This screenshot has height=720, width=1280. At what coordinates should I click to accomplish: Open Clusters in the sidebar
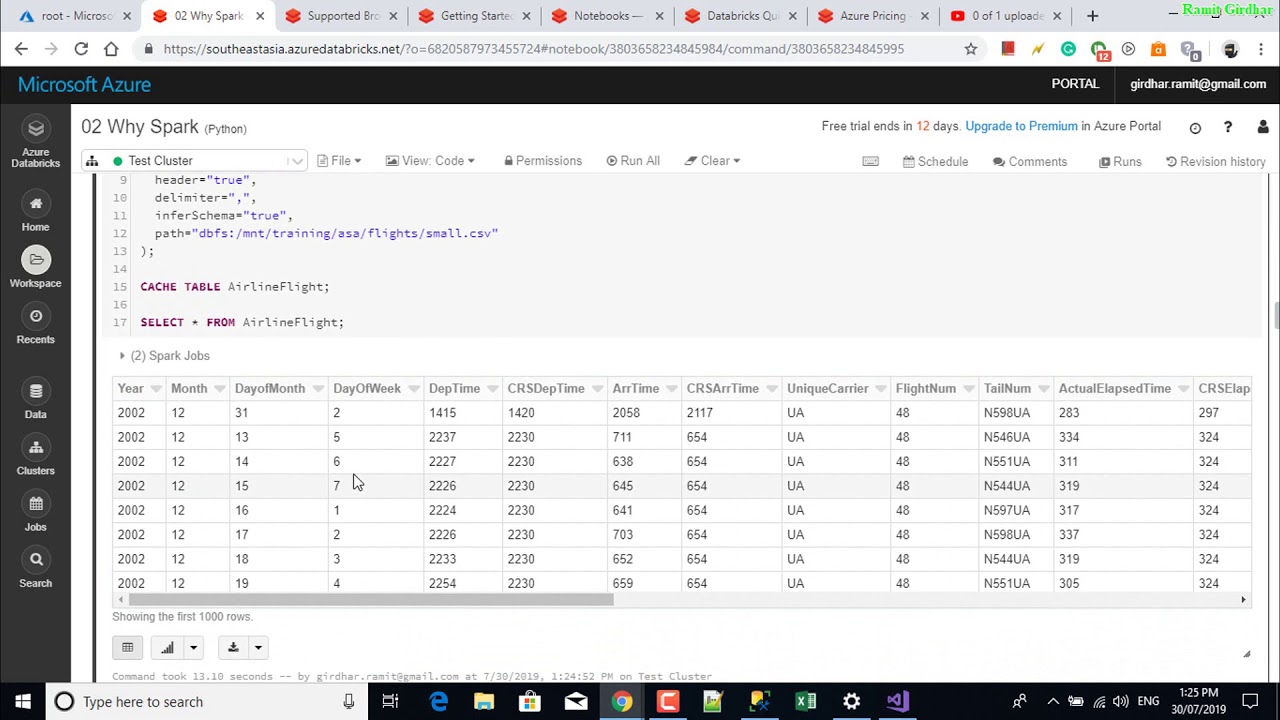coord(36,456)
